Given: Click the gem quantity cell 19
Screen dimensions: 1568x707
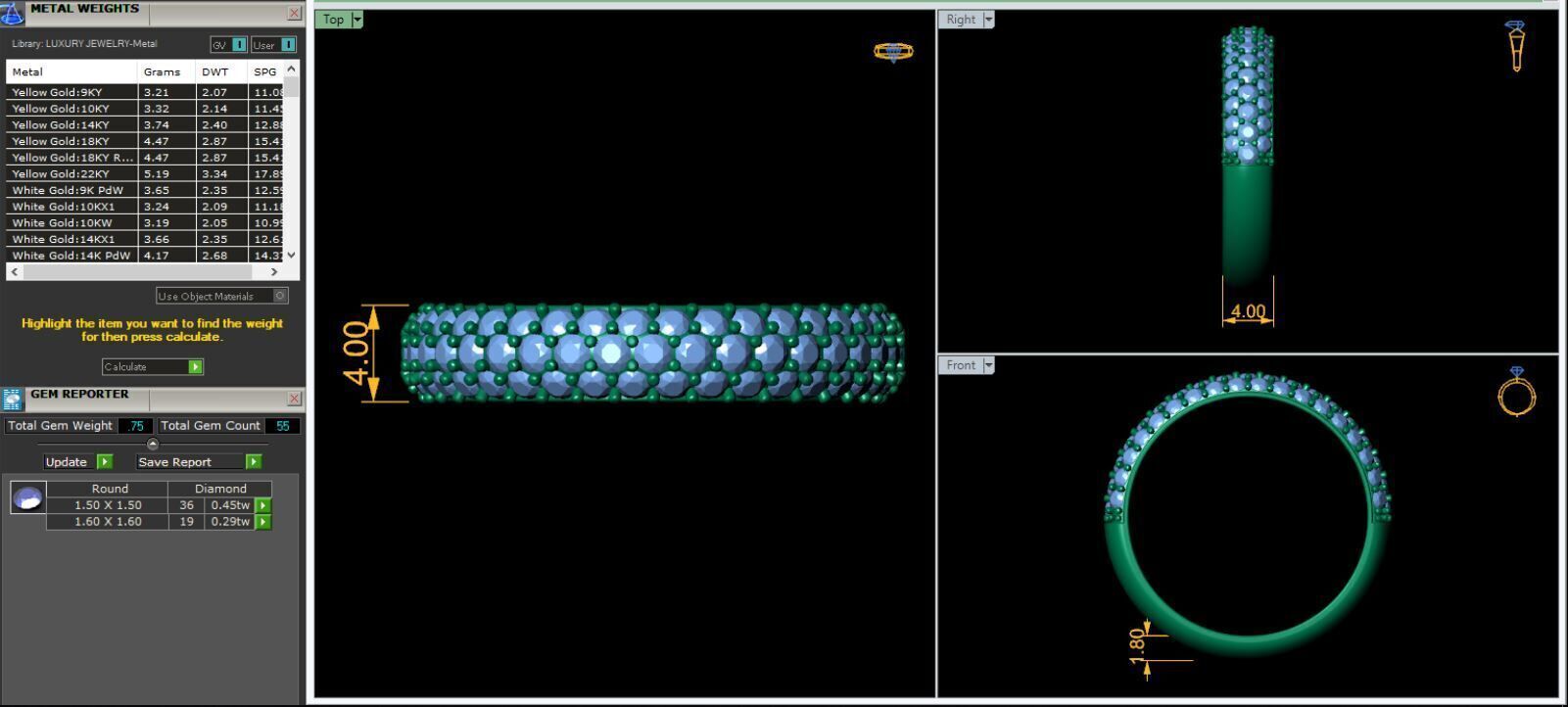Looking at the screenshot, I should click(x=186, y=522).
